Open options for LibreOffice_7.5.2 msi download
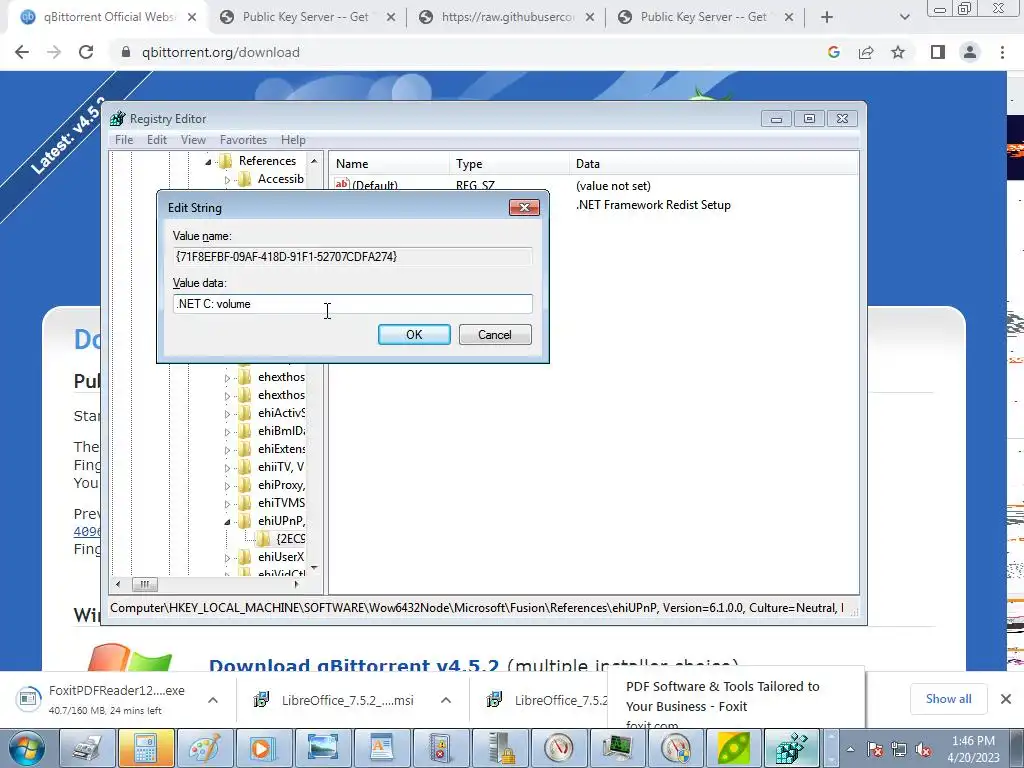 (x=445, y=700)
